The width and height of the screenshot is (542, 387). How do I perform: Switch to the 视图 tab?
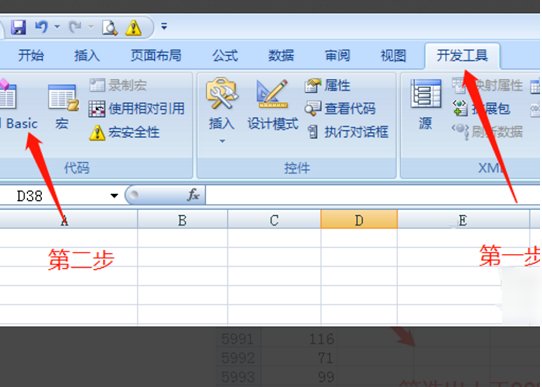tap(393, 56)
